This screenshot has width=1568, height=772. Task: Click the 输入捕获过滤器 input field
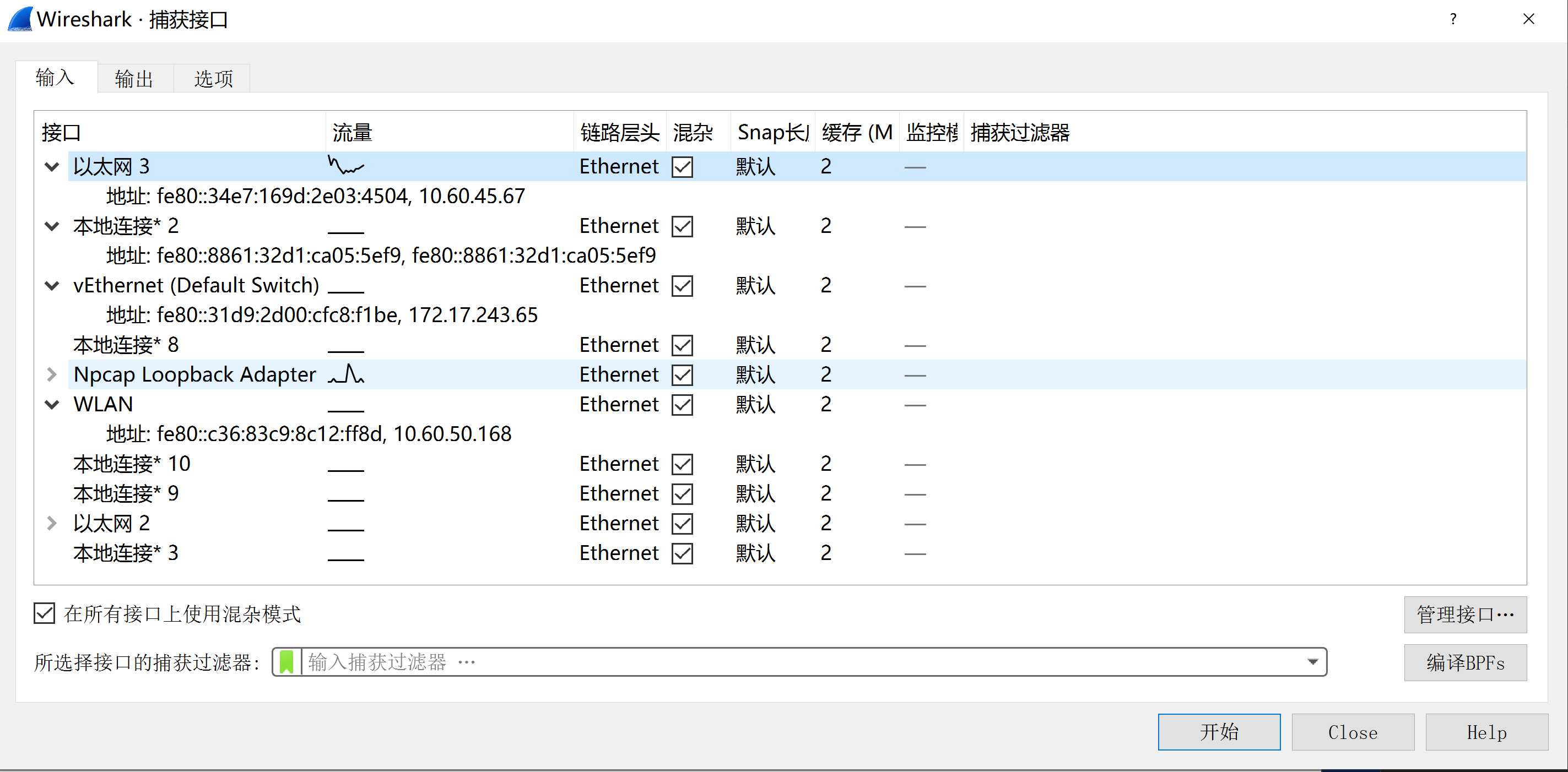[x=801, y=662]
